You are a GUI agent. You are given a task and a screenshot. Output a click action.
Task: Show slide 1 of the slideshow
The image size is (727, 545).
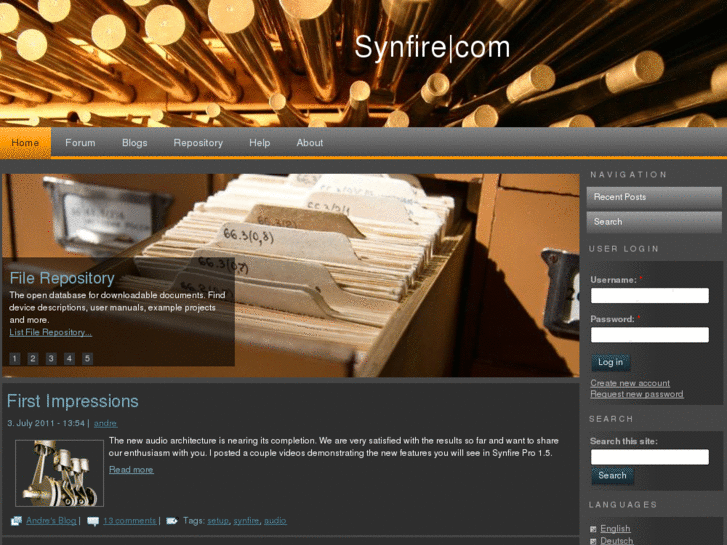15,359
